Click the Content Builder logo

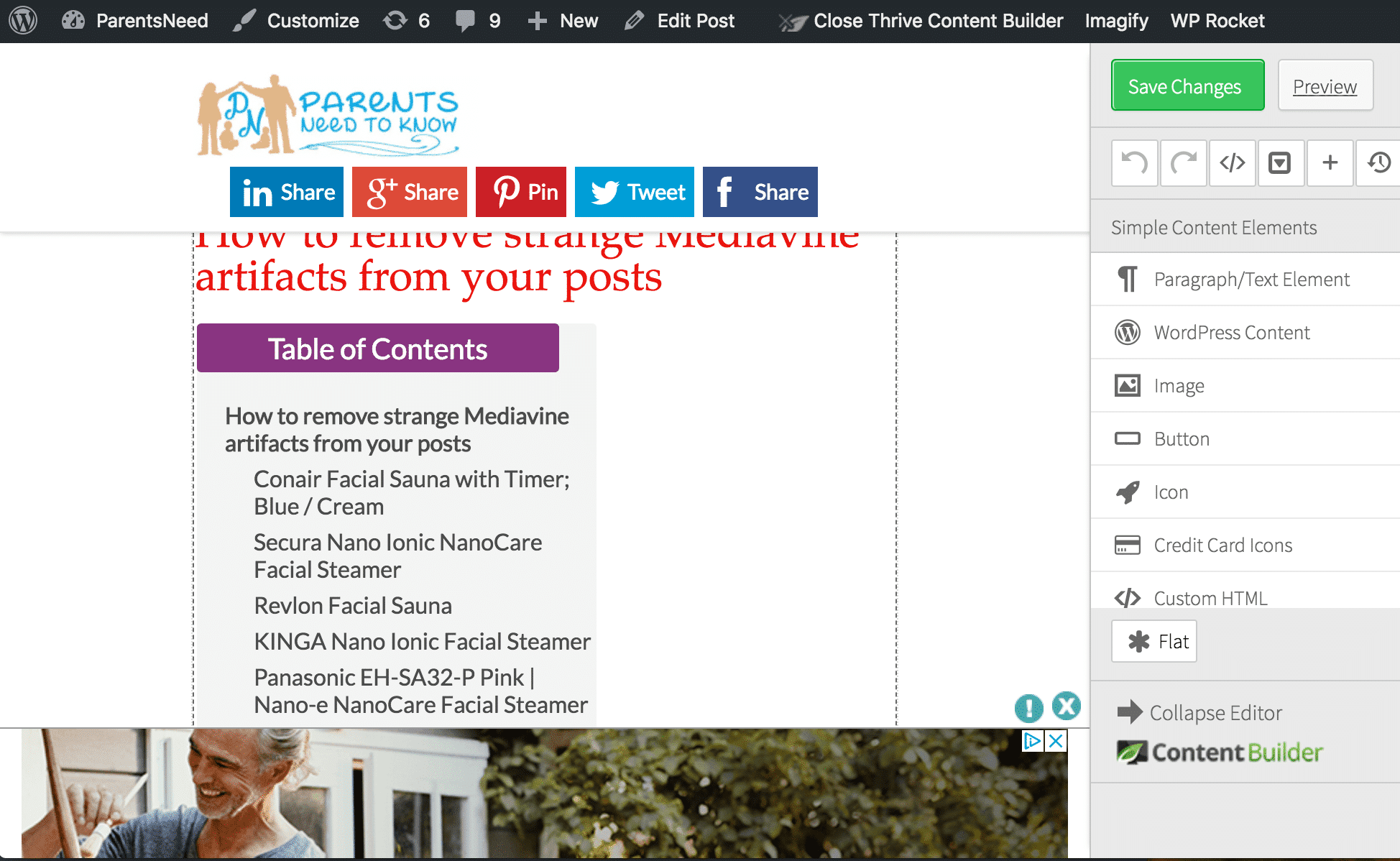pos(1219,752)
